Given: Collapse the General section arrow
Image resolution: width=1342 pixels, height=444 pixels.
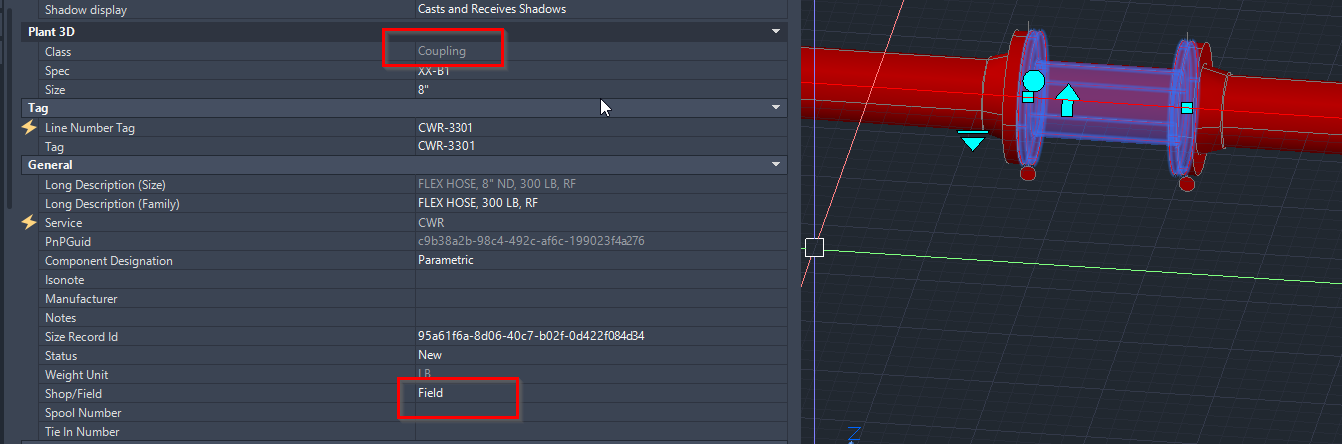Looking at the screenshot, I should point(775,165).
